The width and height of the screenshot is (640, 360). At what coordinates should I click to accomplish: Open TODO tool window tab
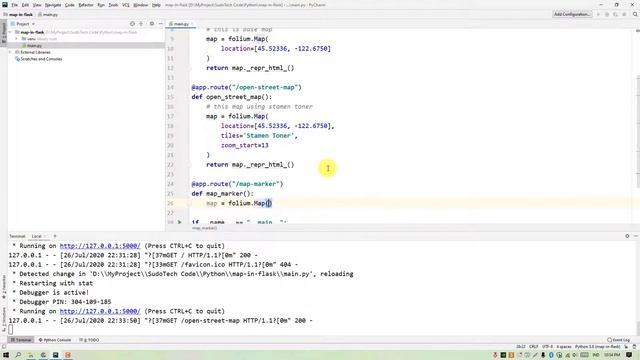coord(89,340)
